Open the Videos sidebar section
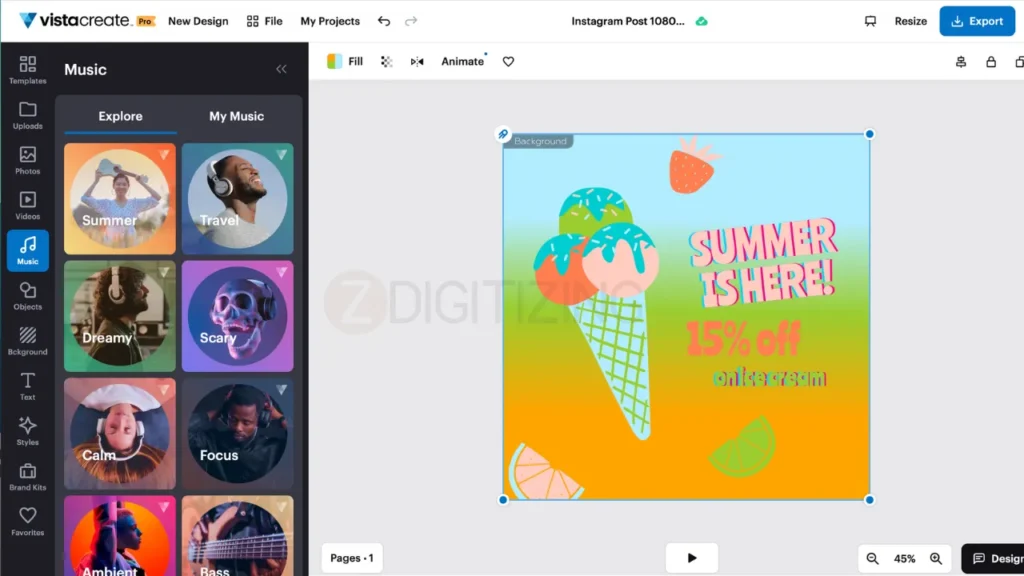 27,205
